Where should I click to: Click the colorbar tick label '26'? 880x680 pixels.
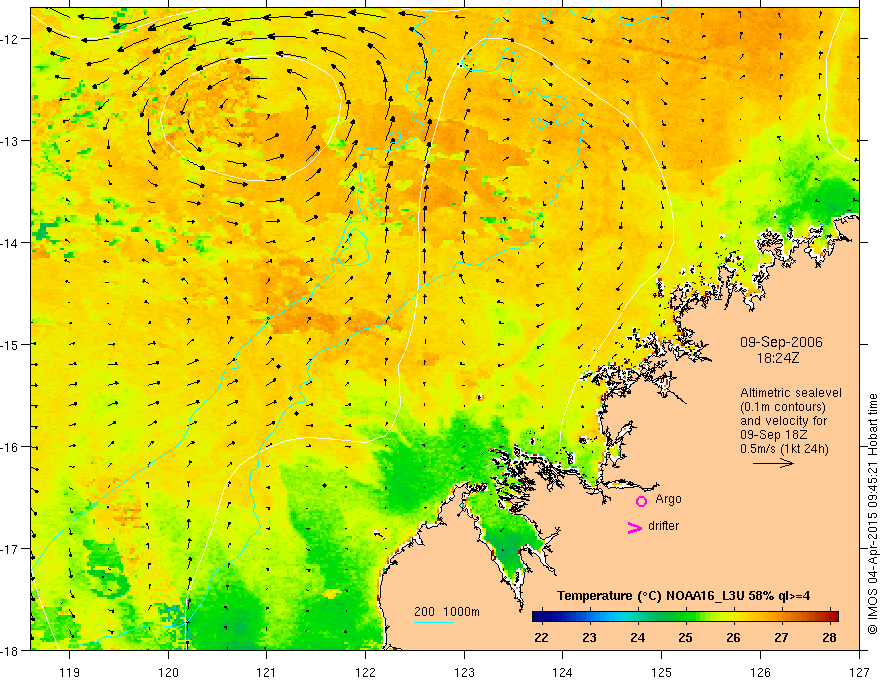click(733, 638)
